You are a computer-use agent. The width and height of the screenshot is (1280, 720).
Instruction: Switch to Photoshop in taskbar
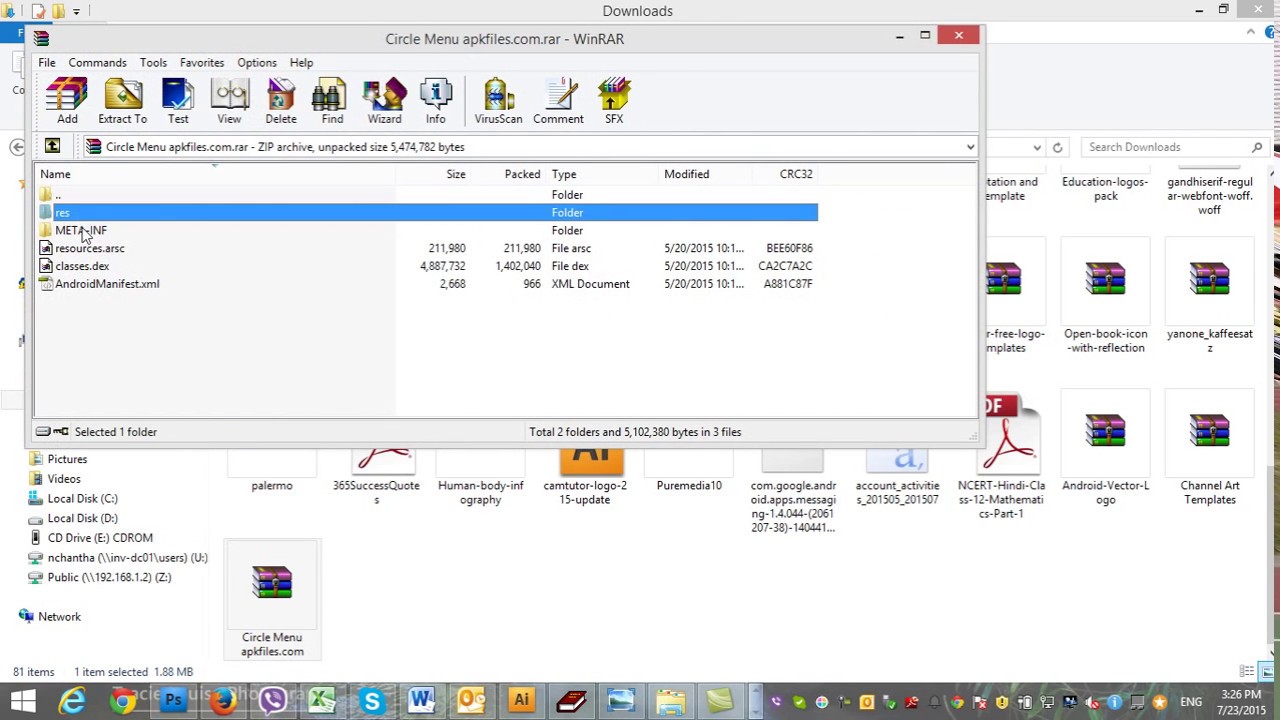172,701
